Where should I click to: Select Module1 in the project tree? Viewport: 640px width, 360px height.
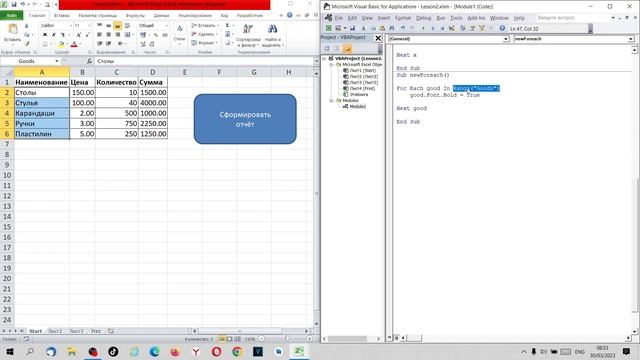click(x=358, y=106)
